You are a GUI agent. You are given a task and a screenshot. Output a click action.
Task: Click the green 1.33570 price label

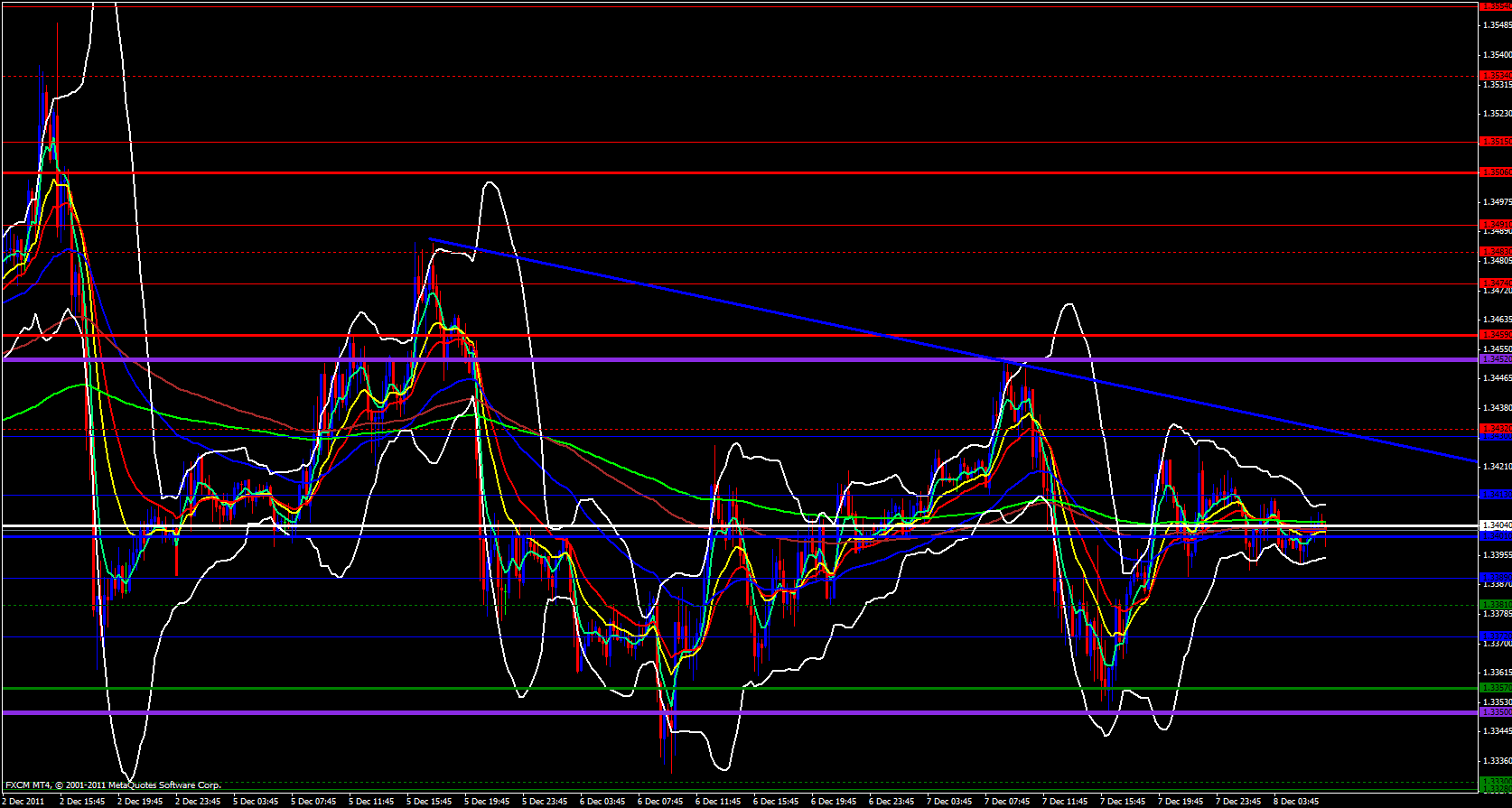click(1495, 688)
